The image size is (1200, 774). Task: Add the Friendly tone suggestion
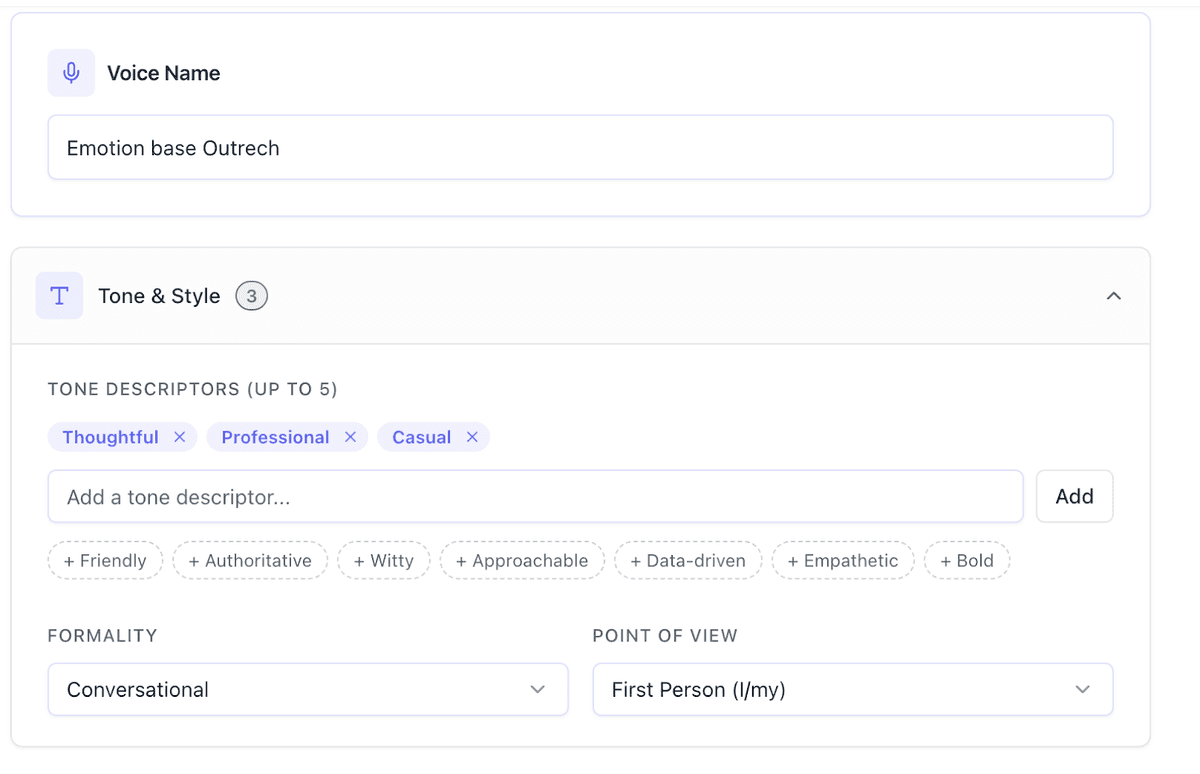click(105, 561)
